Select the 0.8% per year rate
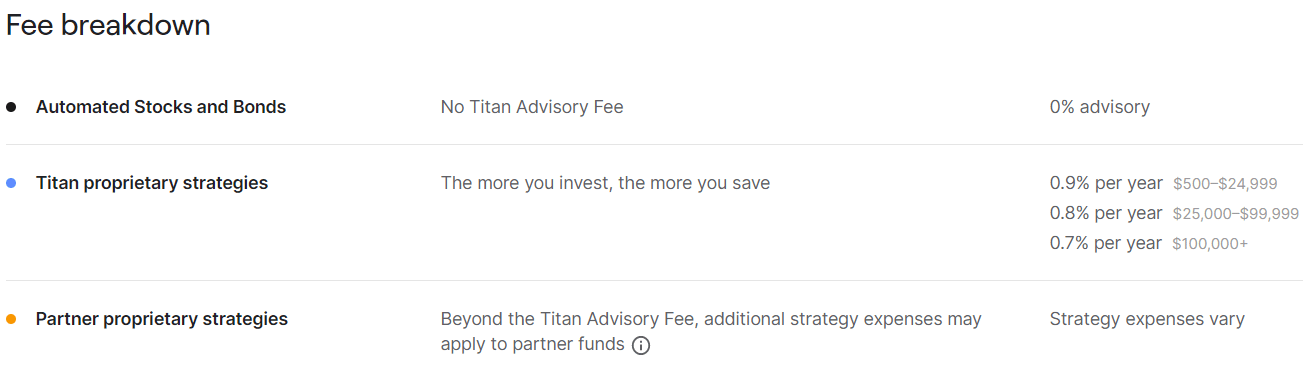The width and height of the screenshot is (1303, 369). 1106,213
